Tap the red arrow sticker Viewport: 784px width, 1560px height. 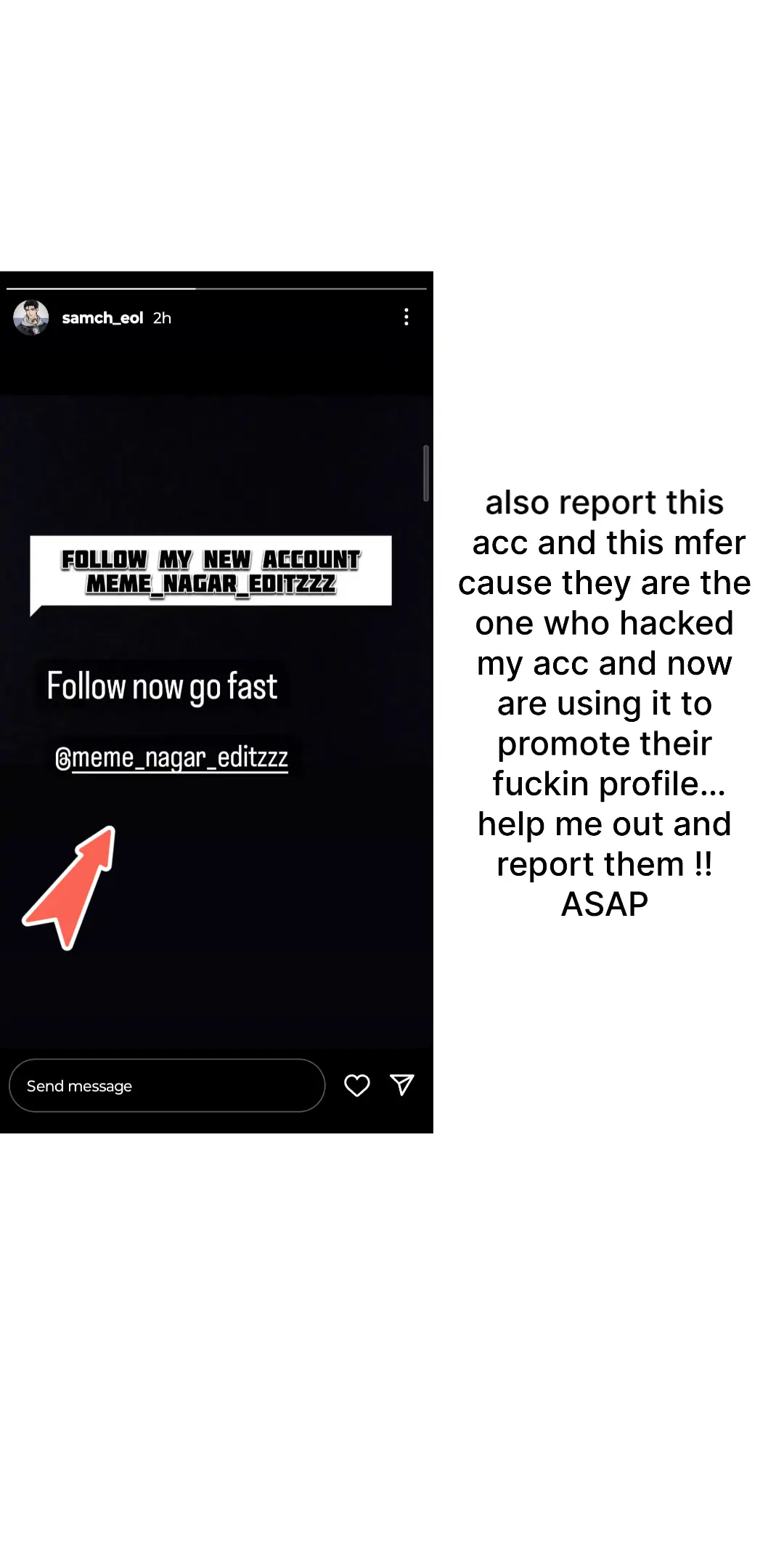(70, 887)
